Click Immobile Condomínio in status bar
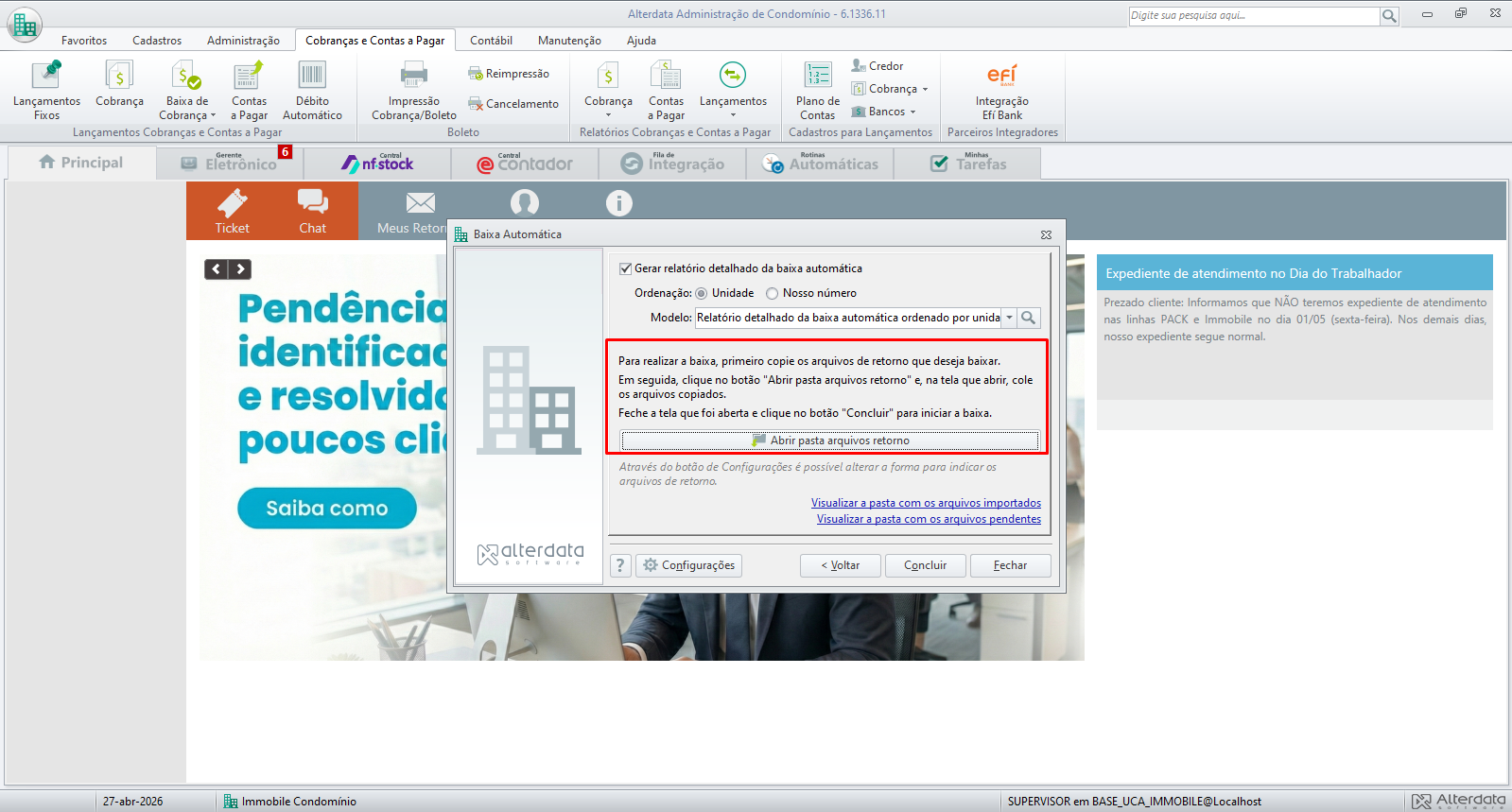The height and width of the screenshot is (812, 1512). coord(290,802)
